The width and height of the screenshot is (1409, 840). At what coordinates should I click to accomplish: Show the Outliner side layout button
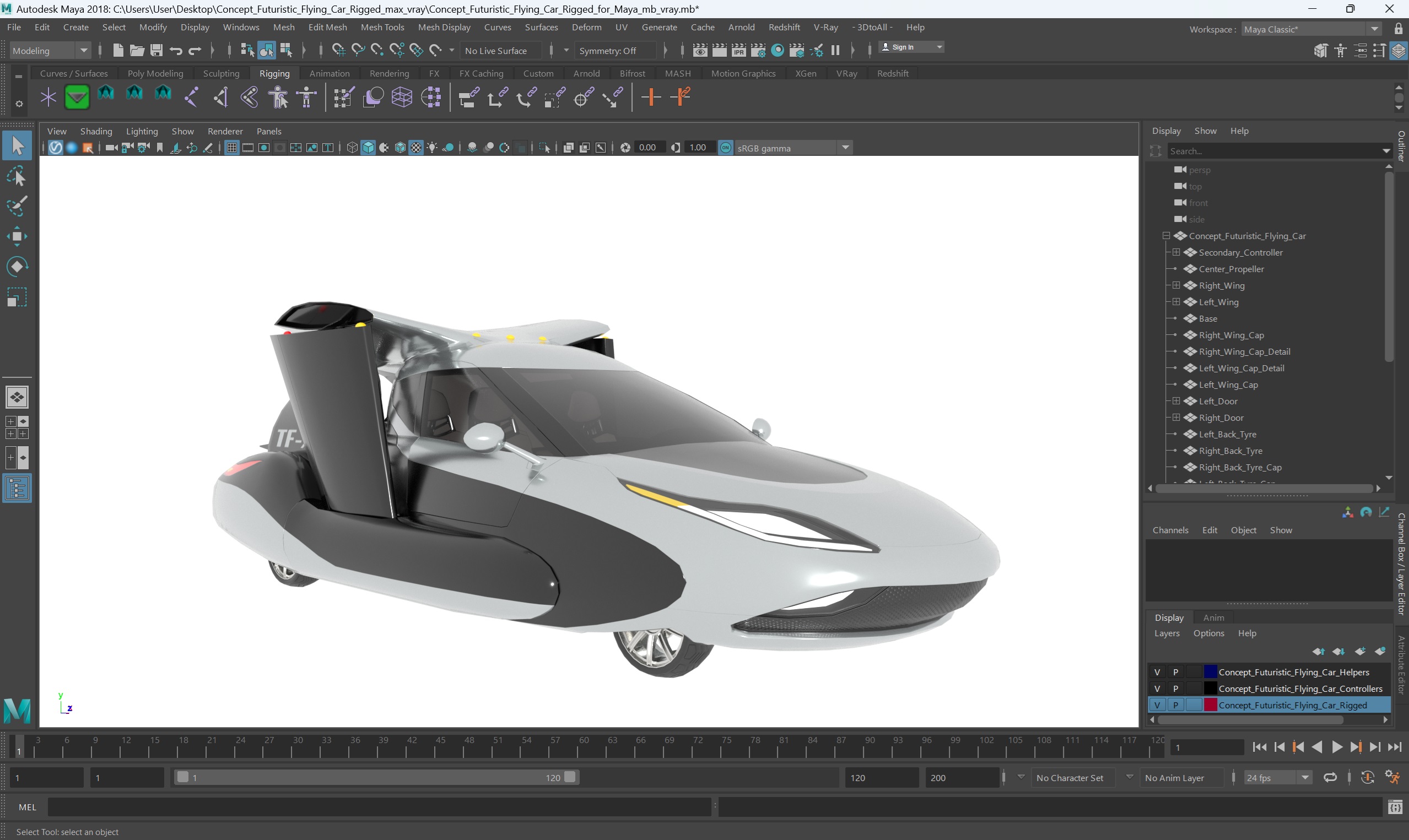[17, 488]
